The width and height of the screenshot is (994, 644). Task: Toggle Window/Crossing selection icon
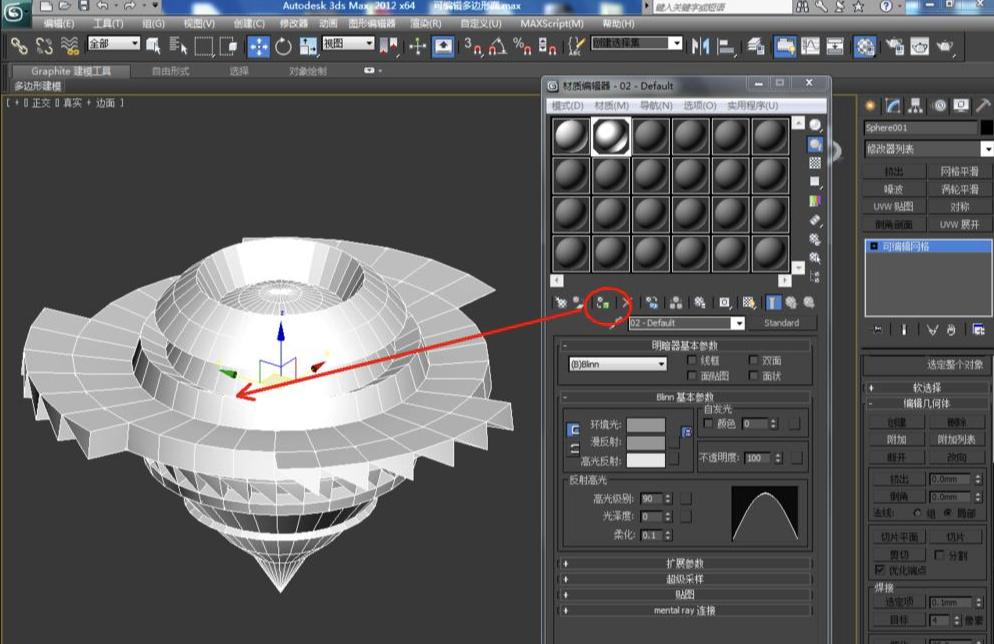tap(228, 46)
